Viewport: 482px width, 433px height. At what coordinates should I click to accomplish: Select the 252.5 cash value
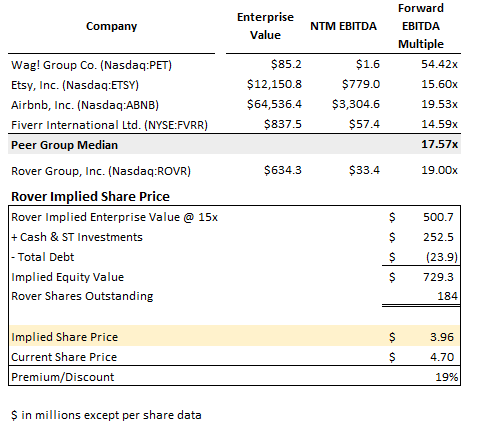click(438, 237)
